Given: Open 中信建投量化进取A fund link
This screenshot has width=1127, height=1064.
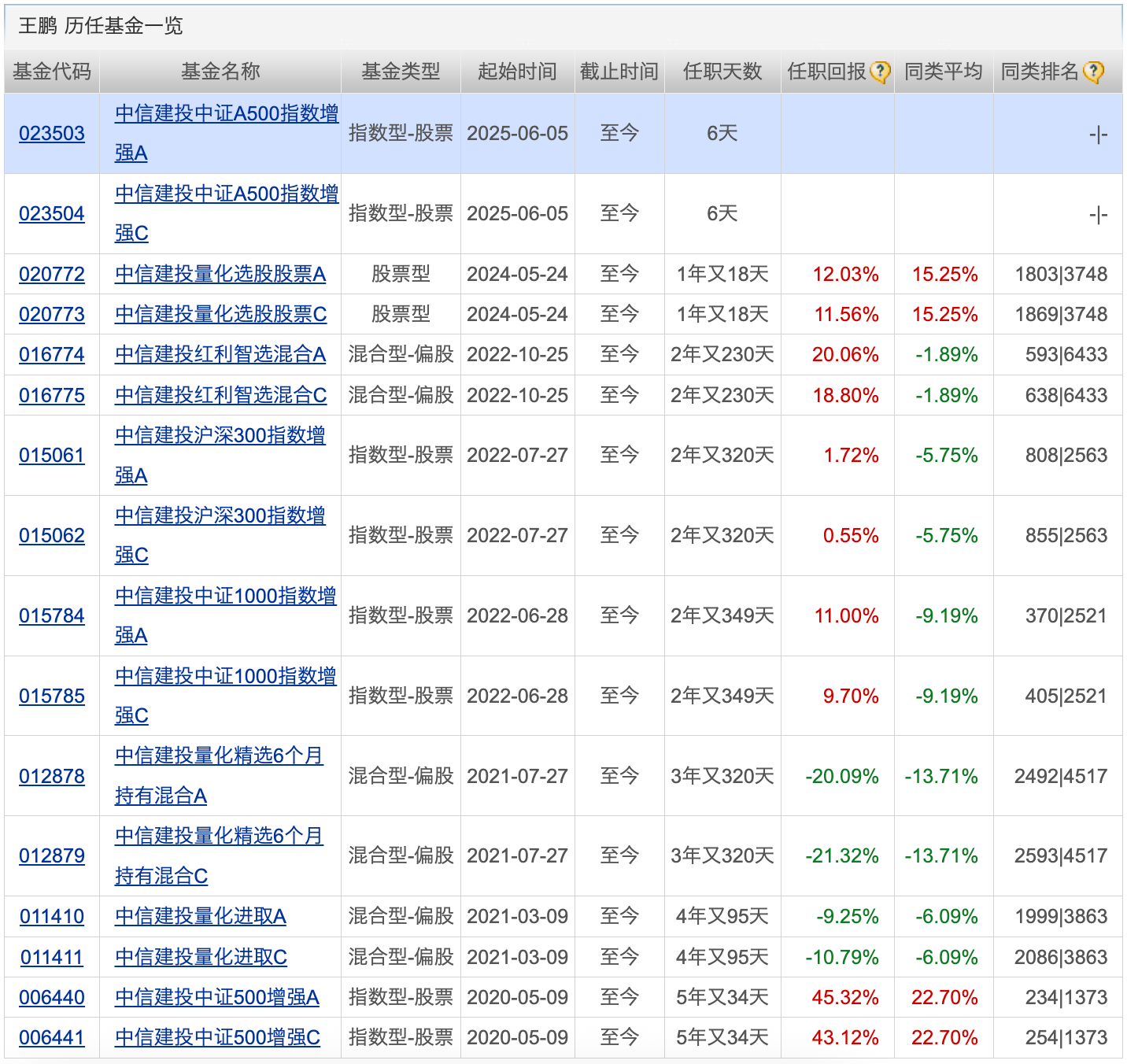Looking at the screenshot, I should [x=201, y=916].
